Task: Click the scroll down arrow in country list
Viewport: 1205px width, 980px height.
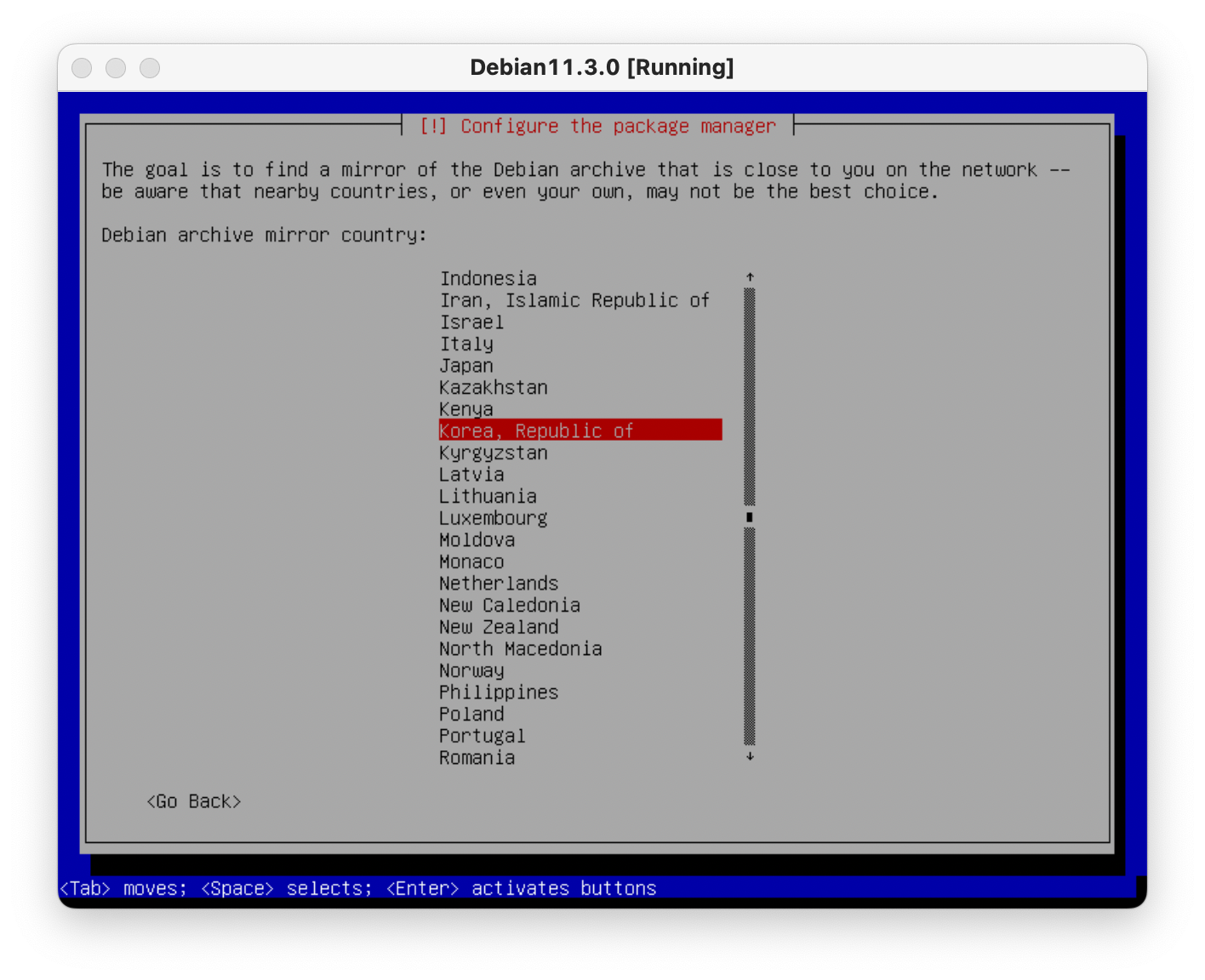Action: [x=750, y=756]
